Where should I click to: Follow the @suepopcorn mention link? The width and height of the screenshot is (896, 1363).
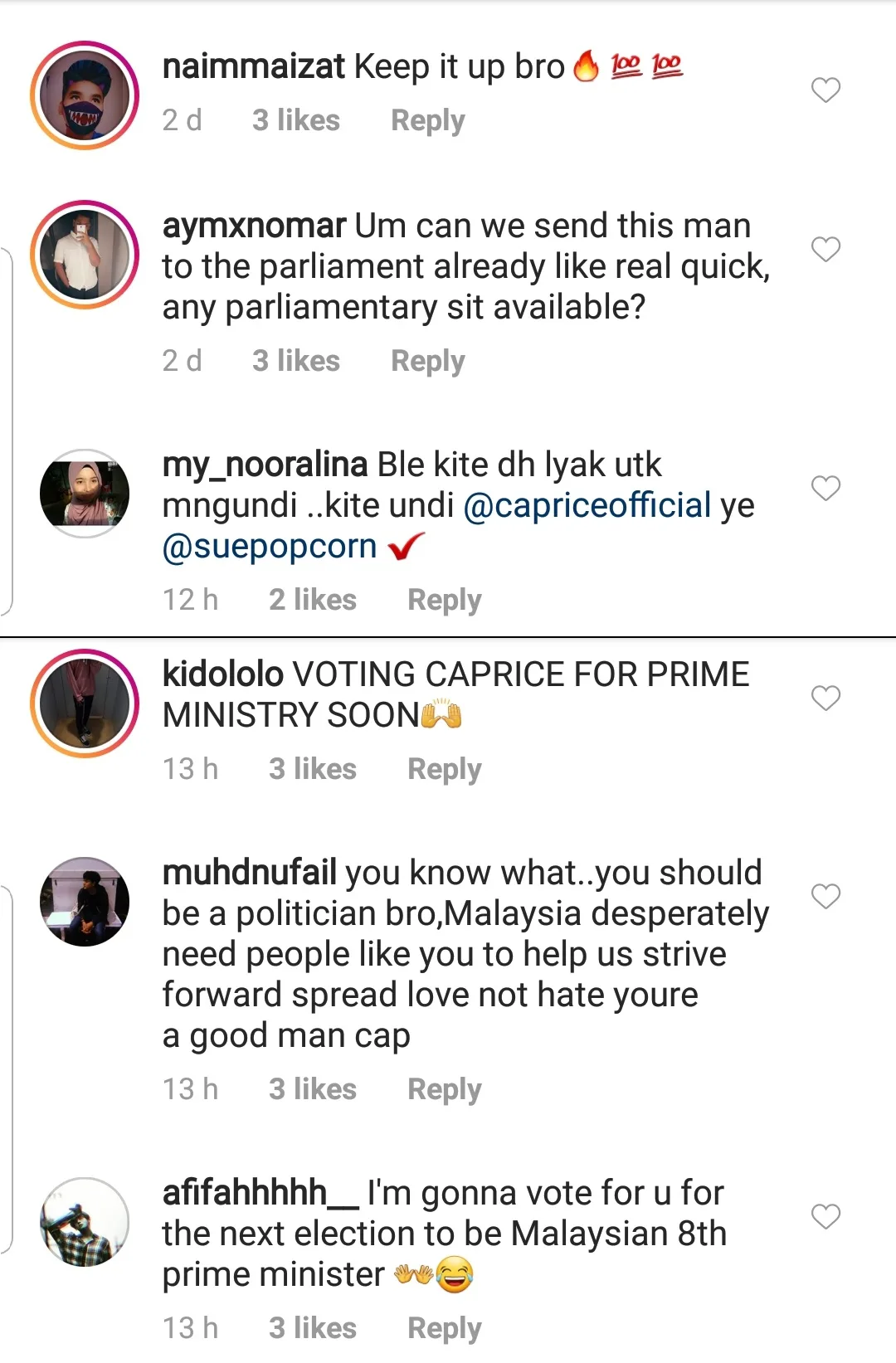tap(270, 547)
